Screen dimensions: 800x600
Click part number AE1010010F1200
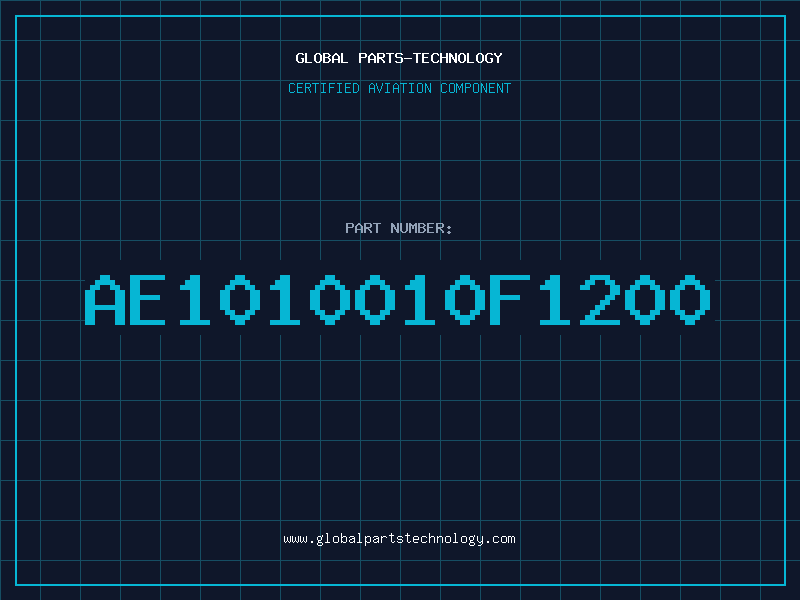(397, 300)
